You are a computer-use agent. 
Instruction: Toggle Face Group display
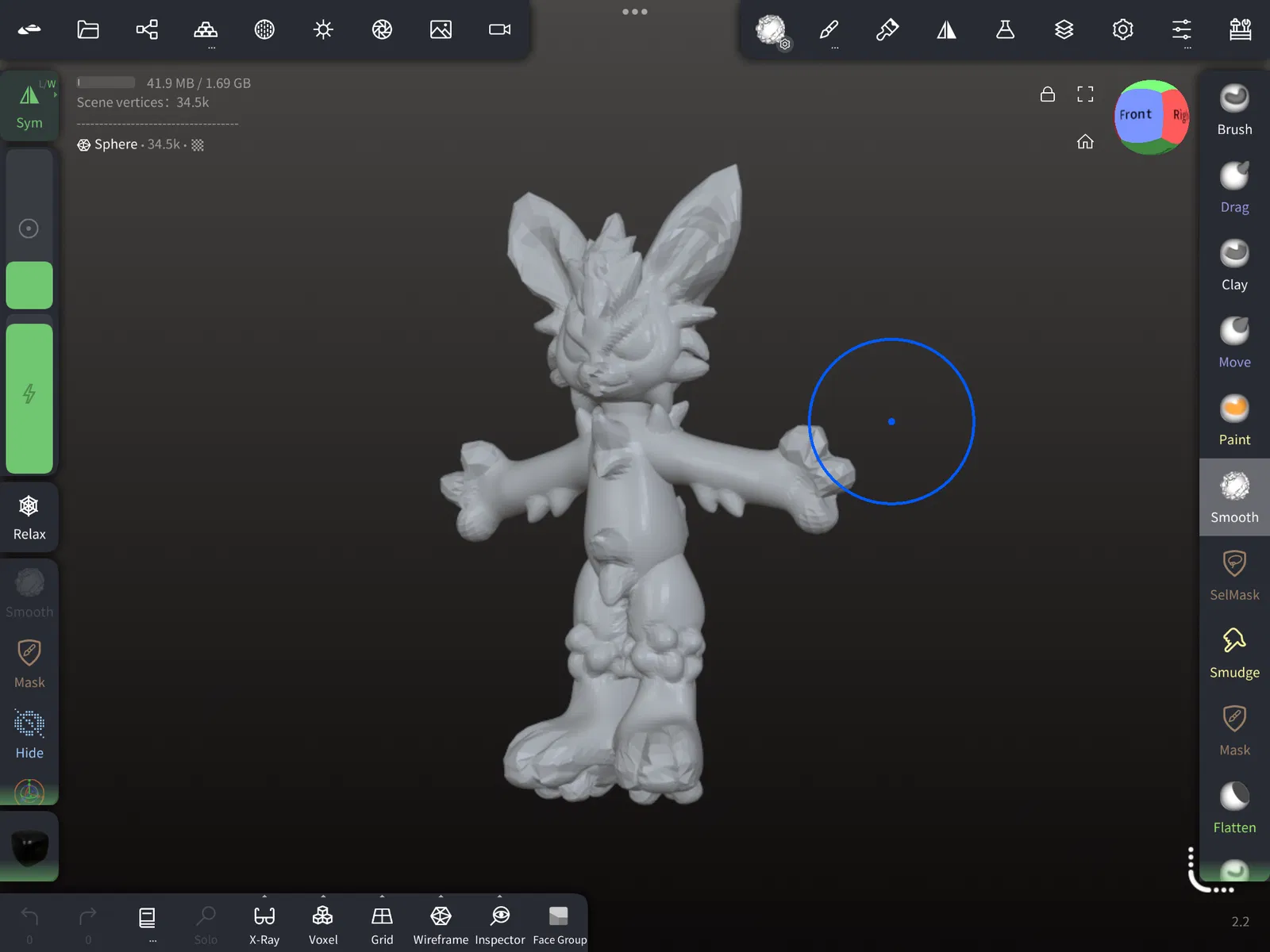click(x=560, y=924)
